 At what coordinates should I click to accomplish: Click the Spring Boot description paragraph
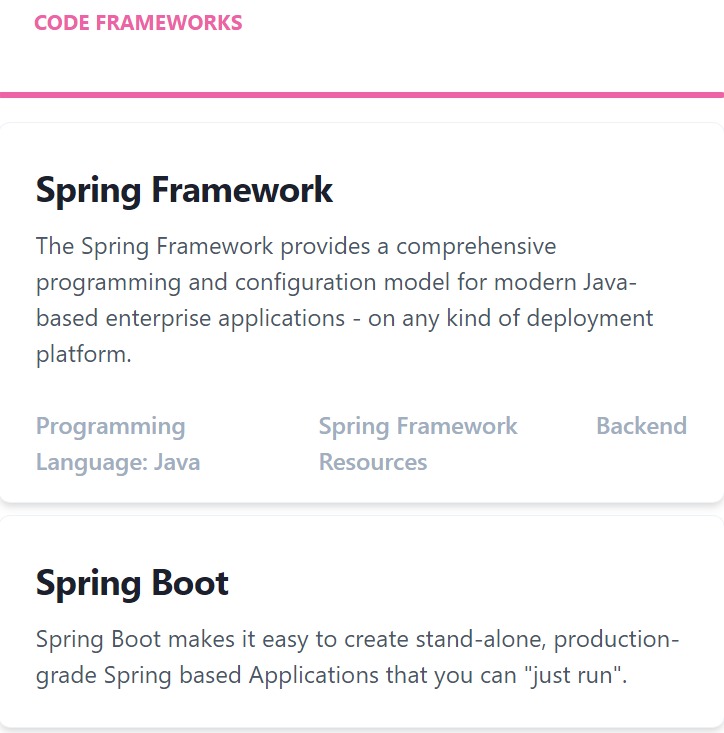pos(358,657)
